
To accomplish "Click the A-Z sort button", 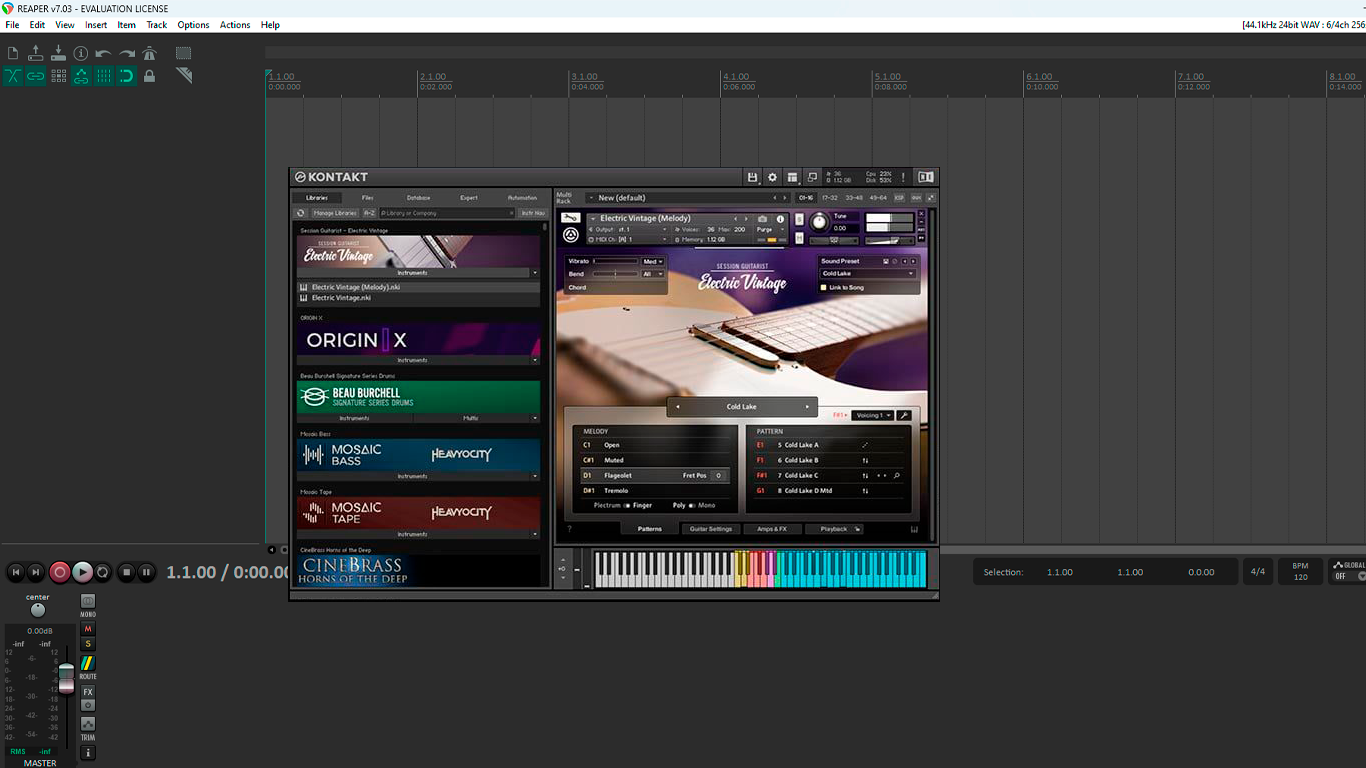I will (369, 213).
